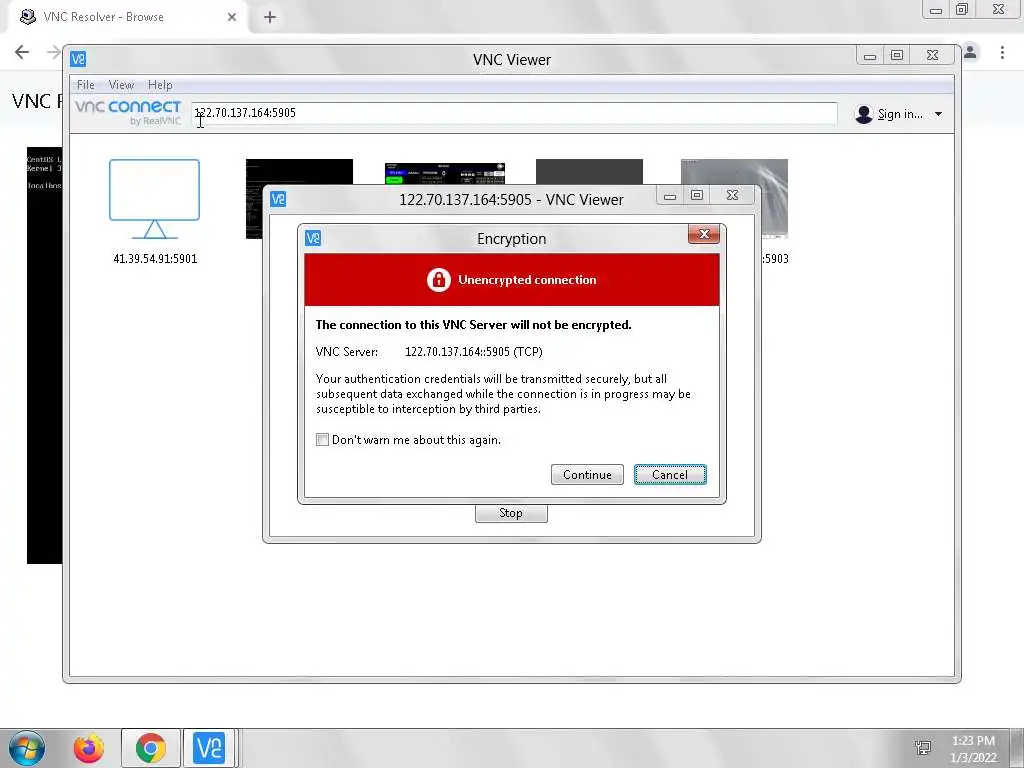Expand the Sign in dropdown arrow

point(938,114)
